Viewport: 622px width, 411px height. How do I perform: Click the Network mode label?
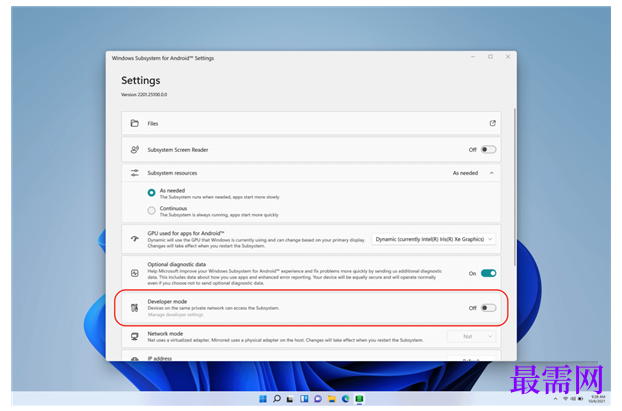point(165,334)
